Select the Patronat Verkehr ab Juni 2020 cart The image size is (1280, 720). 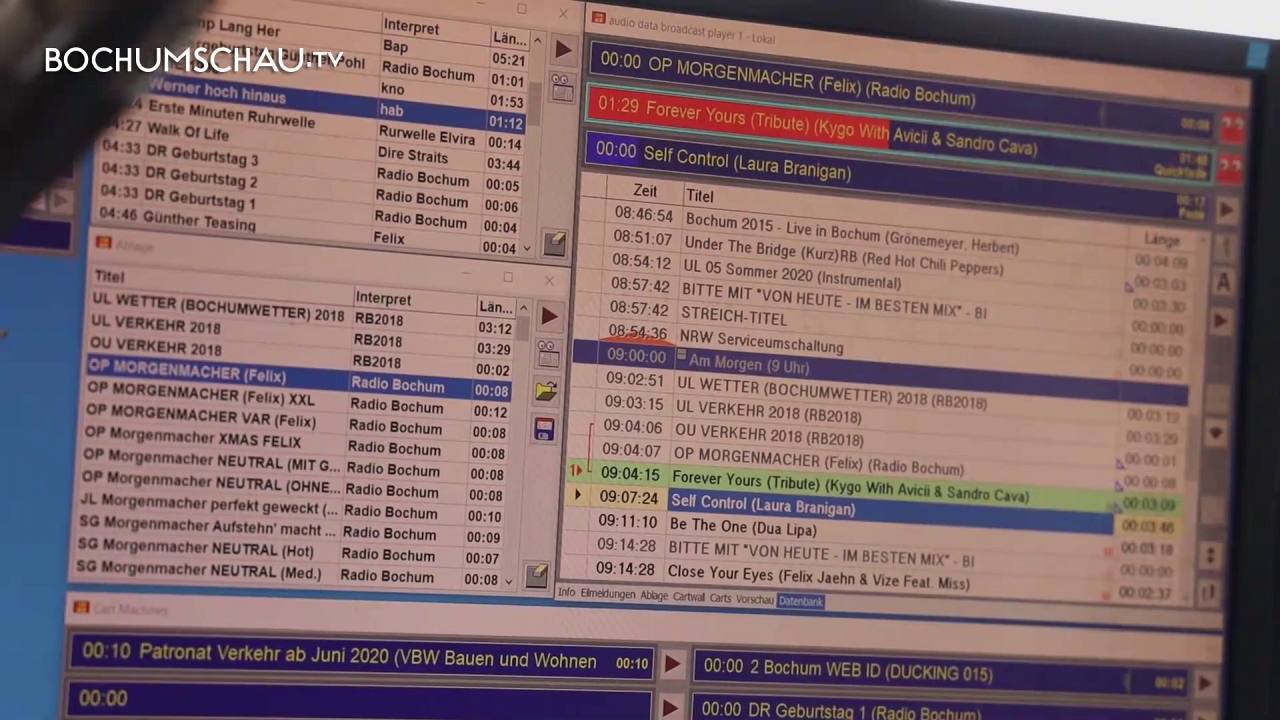coord(361,657)
